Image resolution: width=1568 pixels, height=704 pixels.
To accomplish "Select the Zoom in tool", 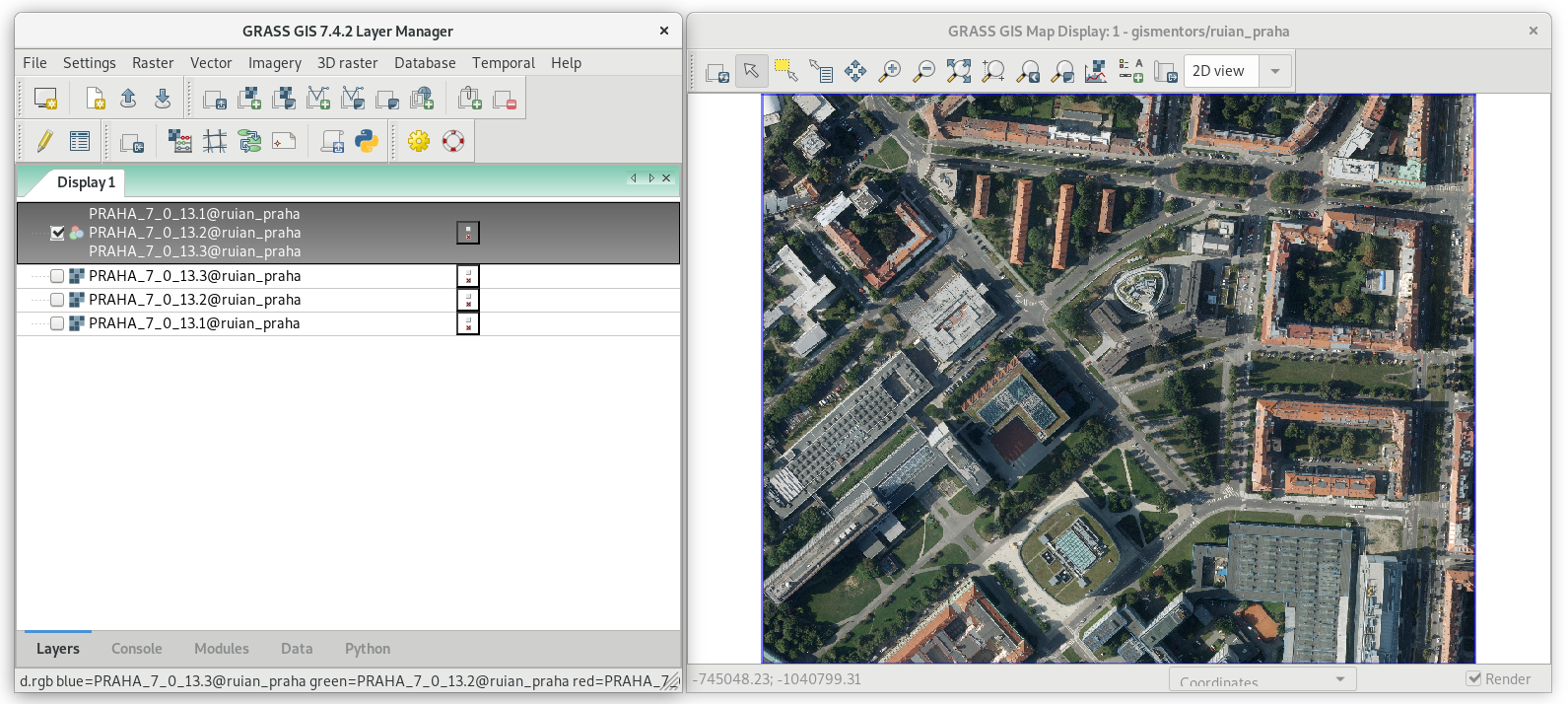I will point(890,71).
